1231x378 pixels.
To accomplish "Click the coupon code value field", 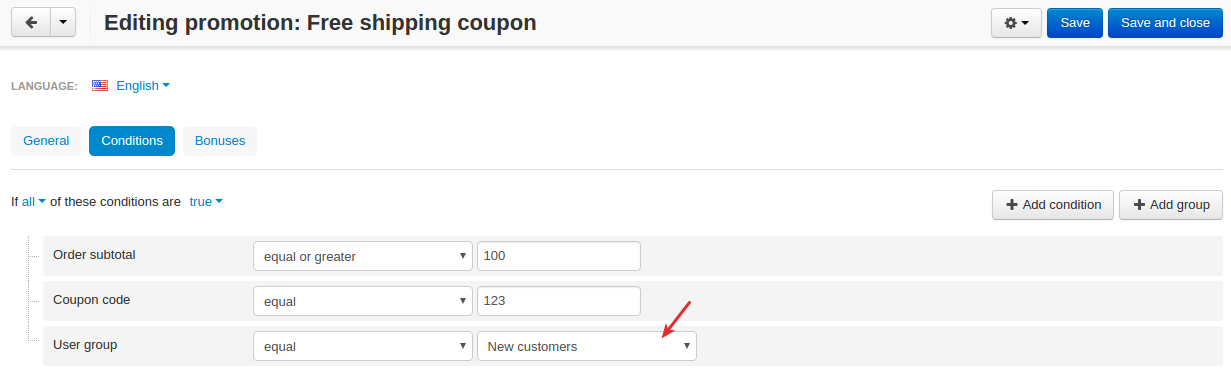I will coord(559,301).
